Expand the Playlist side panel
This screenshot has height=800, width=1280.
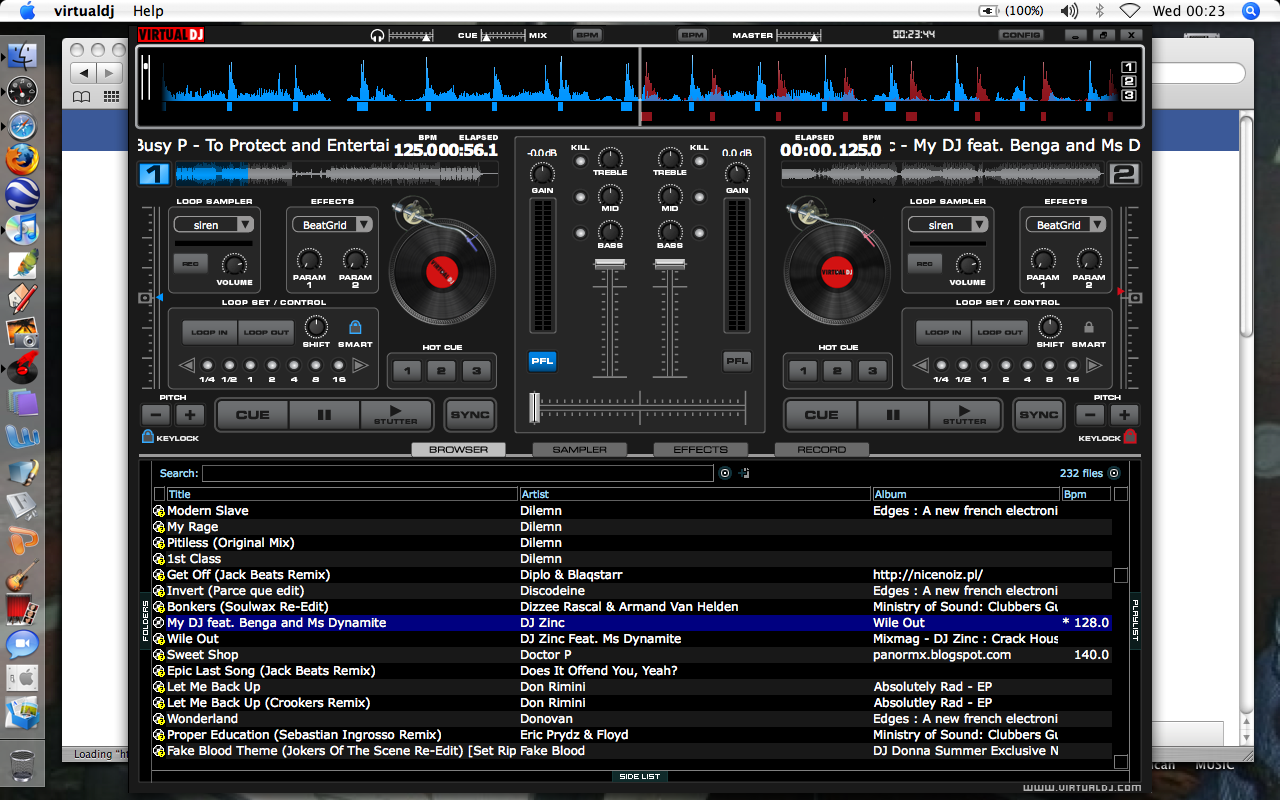[x=1135, y=620]
